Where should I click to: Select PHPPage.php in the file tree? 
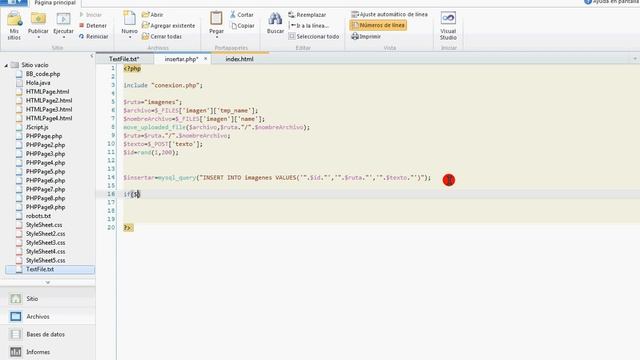click(44, 136)
